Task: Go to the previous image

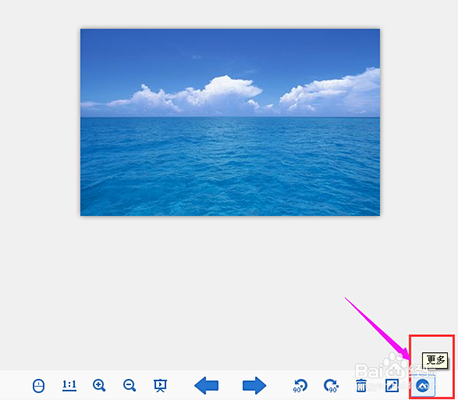Action: 206,386
